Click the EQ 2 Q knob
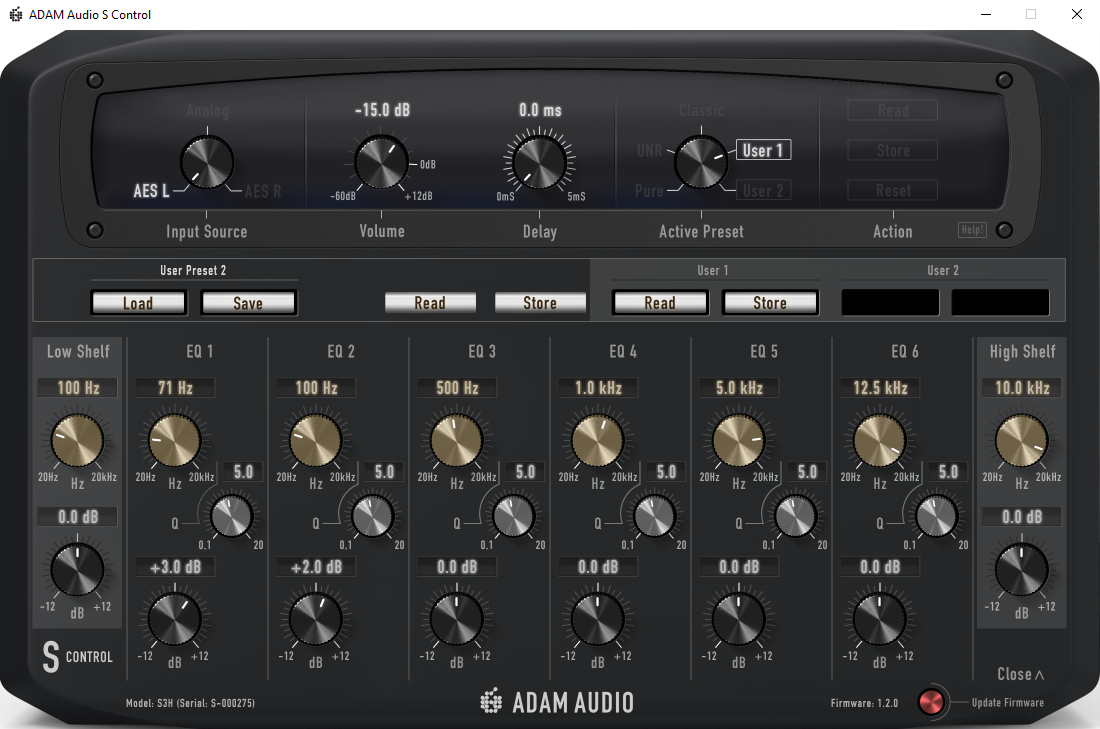 pos(373,516)
